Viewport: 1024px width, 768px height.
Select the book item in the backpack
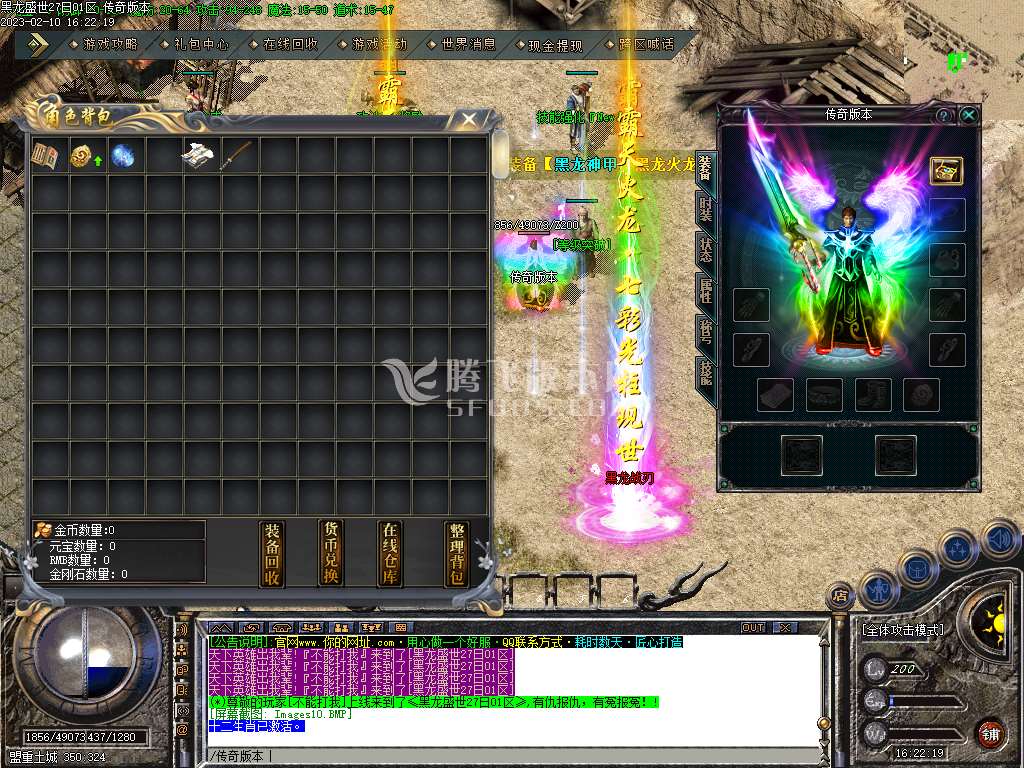coord(46,157)
